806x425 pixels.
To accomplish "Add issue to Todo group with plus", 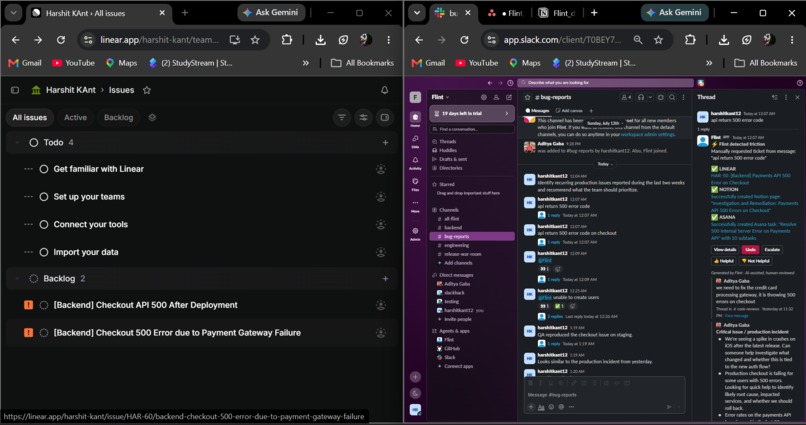I will click(386, 142).
